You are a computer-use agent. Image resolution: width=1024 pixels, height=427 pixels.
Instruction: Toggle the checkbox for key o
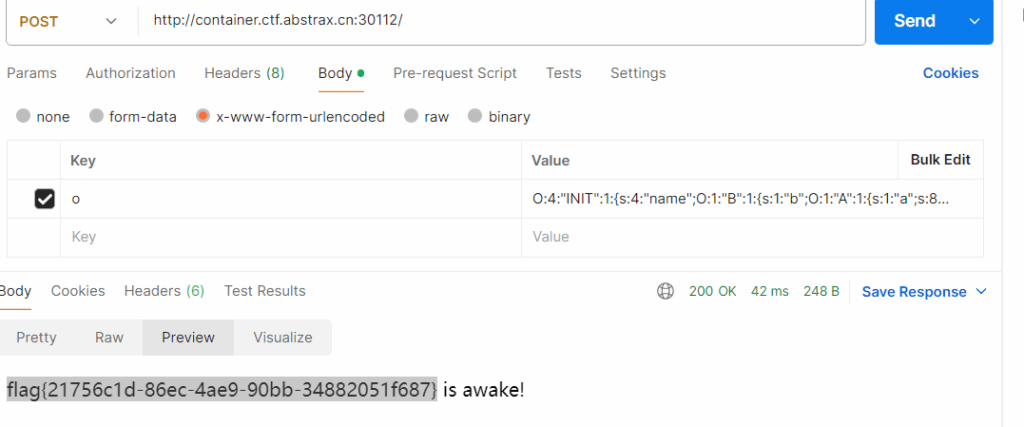tap(45, 200)
